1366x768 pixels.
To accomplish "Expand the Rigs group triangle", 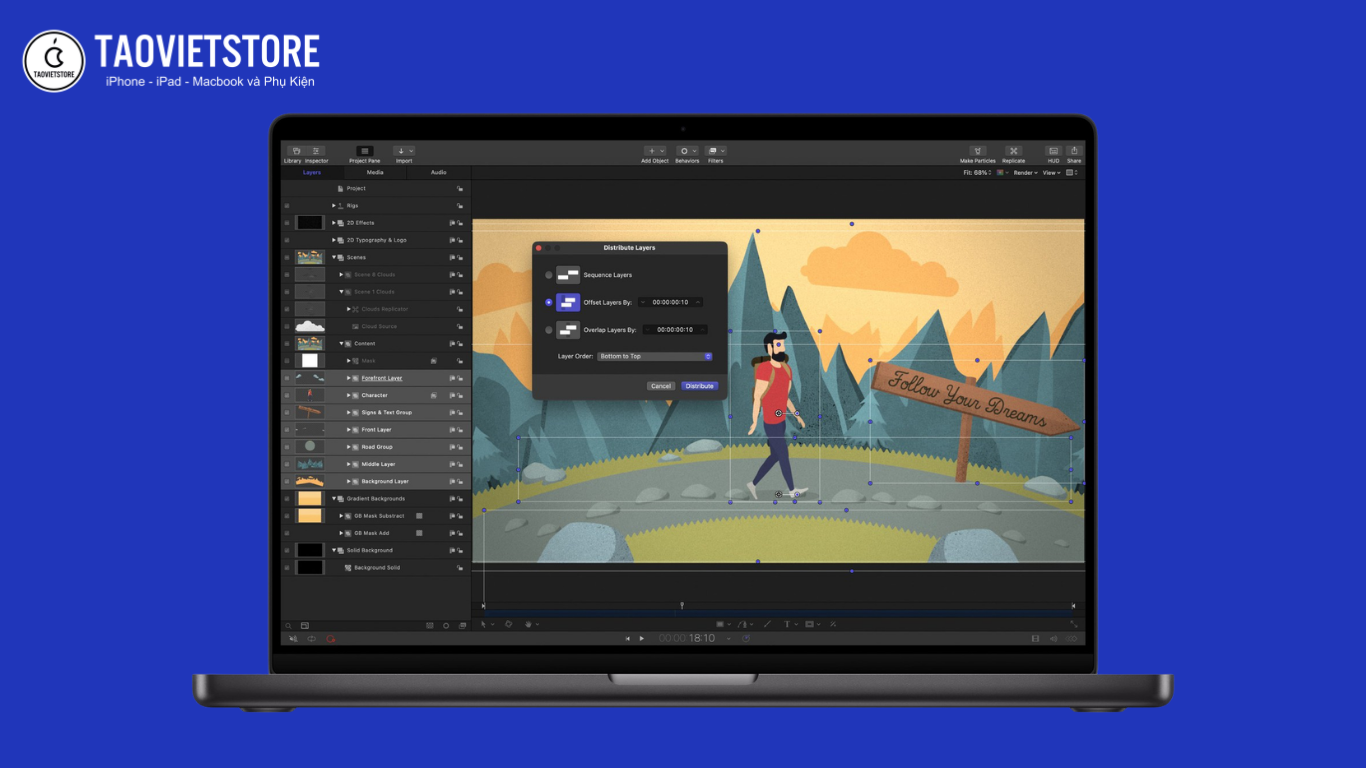I will 334,206.
